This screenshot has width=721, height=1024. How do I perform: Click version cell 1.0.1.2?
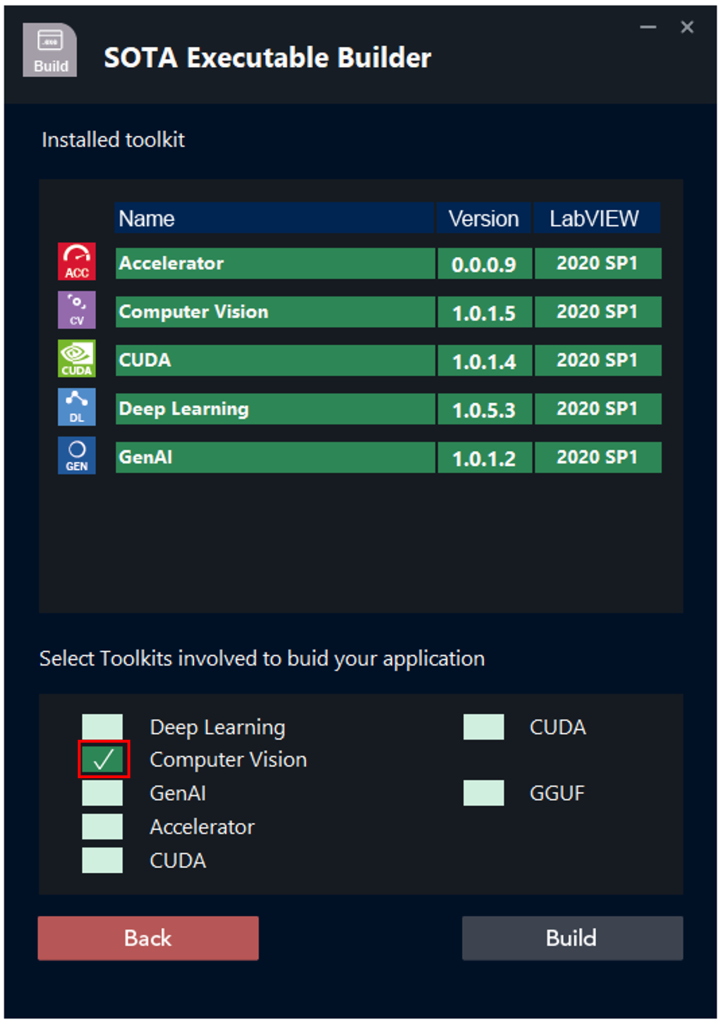point(485,457)
